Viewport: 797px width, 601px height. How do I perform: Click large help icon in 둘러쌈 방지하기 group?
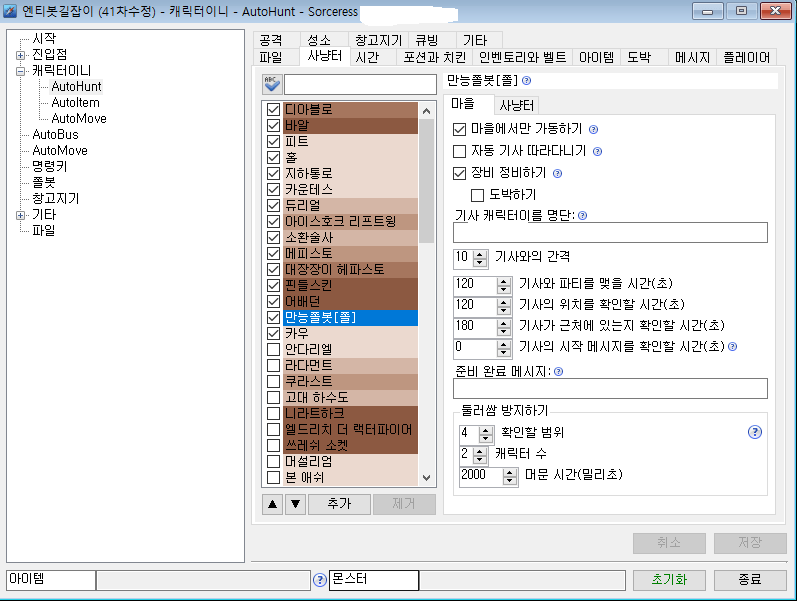coord(755,432)
